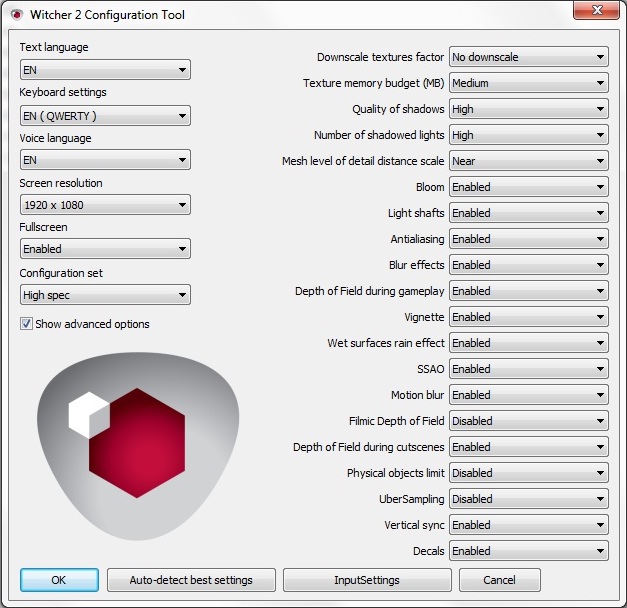627x608 pixels.
Task: Open the Keyboard settings dropdown
Action: click(105, 116)
